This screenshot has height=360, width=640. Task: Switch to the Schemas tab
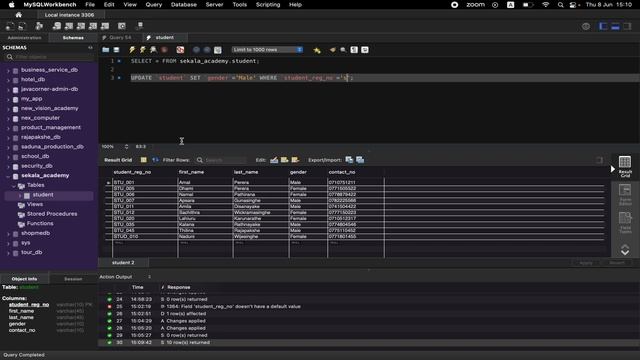point(73,38)
